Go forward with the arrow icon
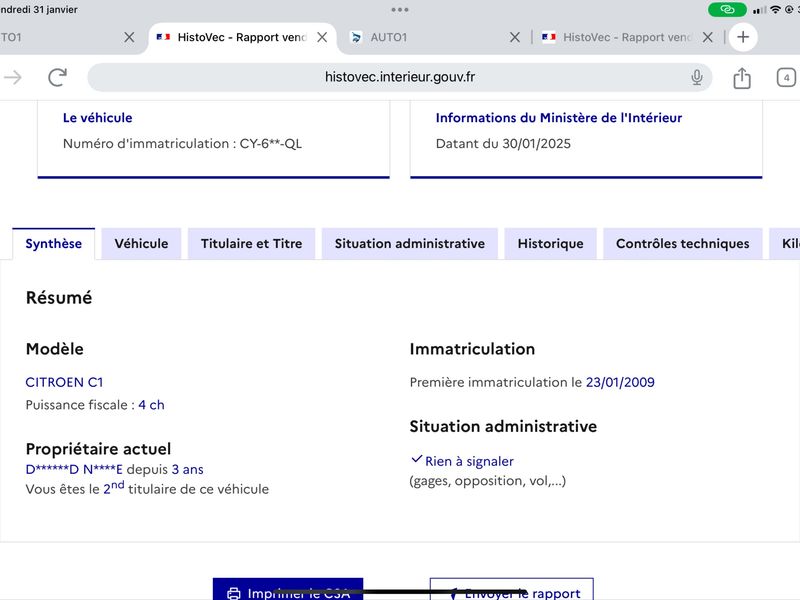The image size is (800, 600). pos(13,78)
